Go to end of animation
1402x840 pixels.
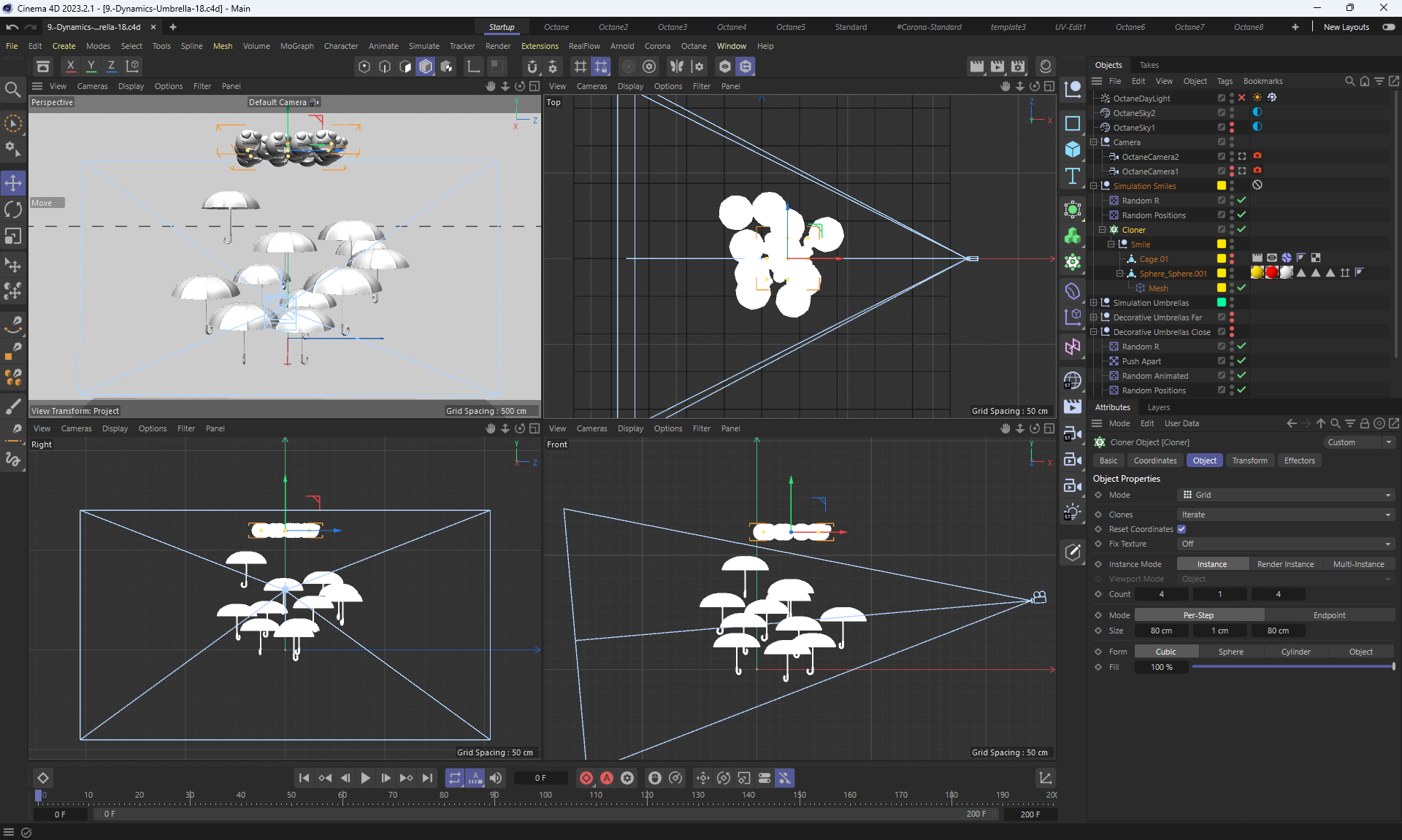pos(427,778)
